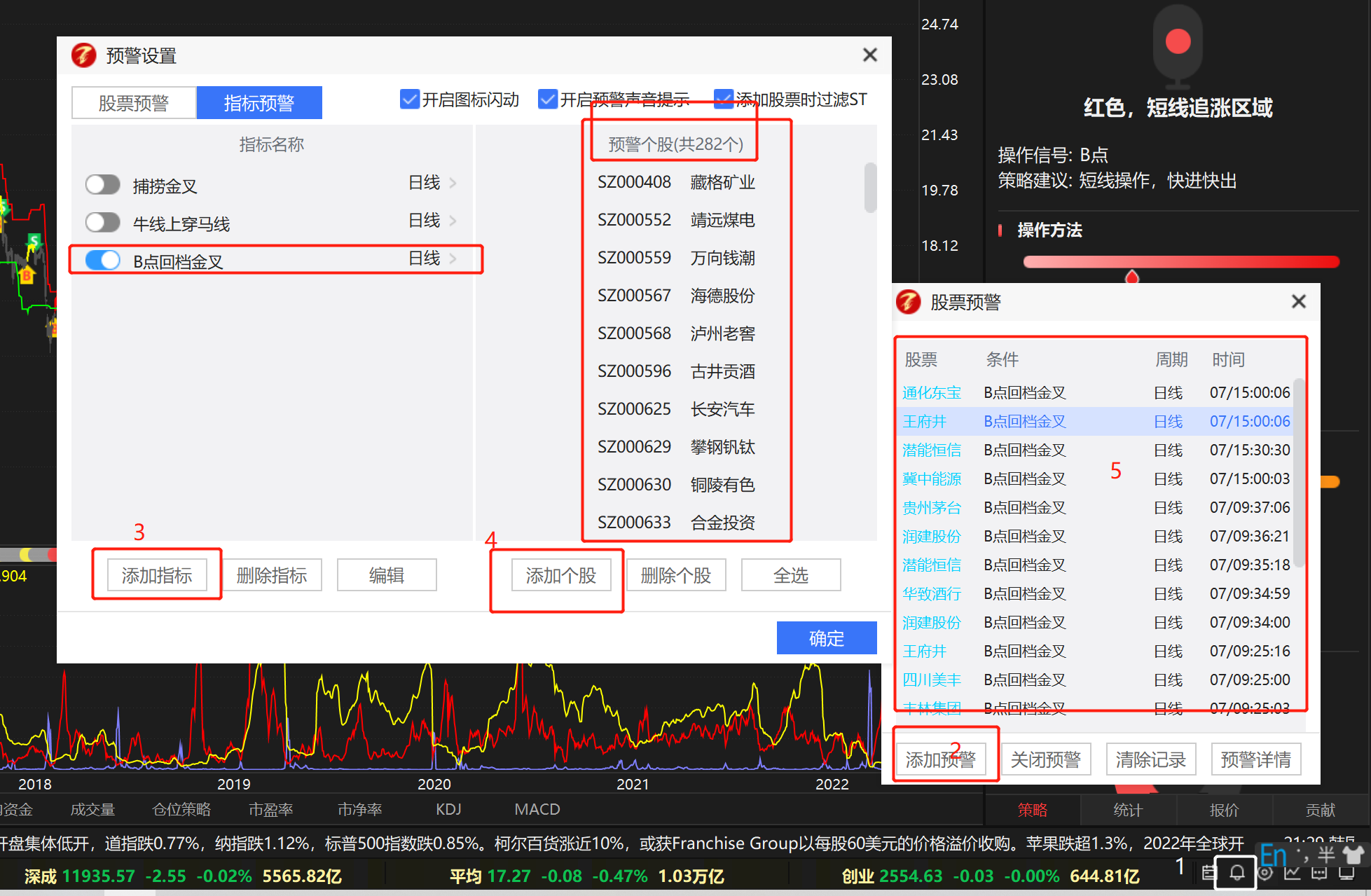Click the alert bell icon in status bar
Viewport: 1371px width, 896px height.
tap(1237, 872)
